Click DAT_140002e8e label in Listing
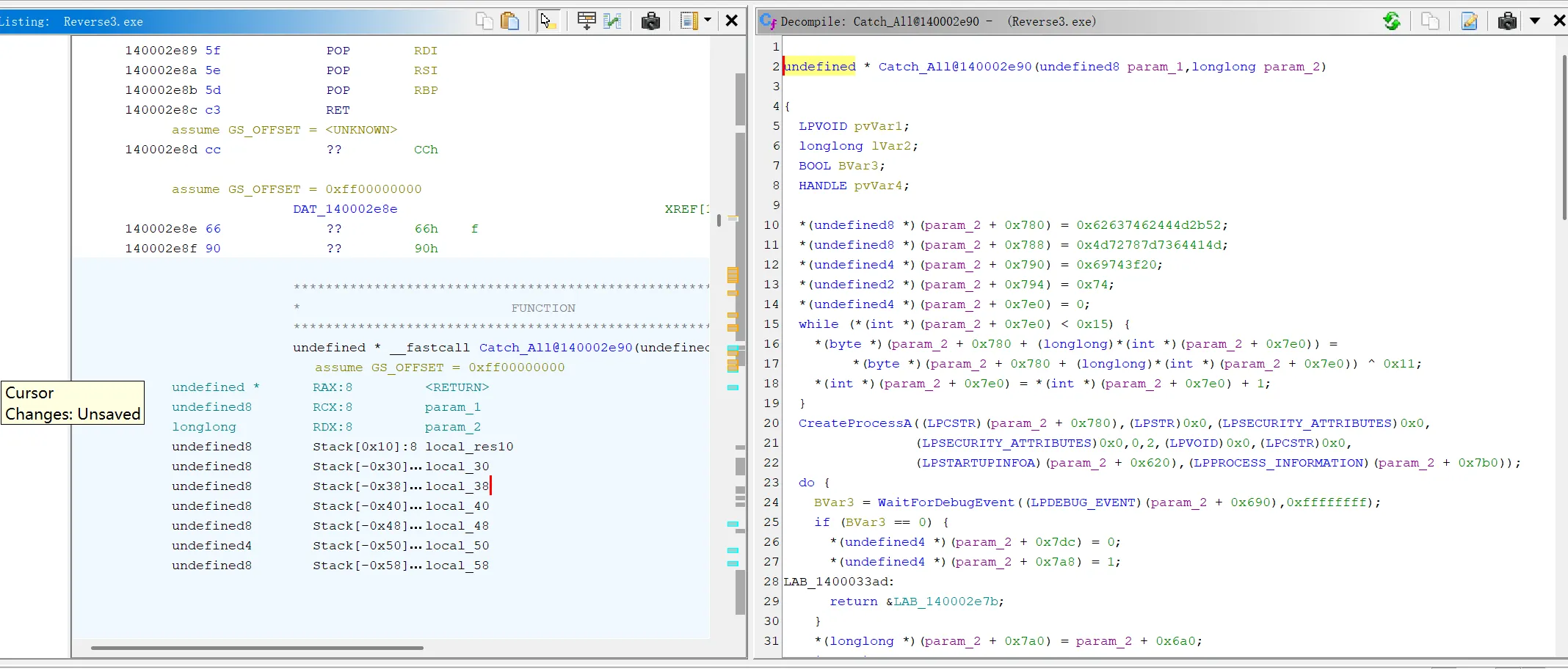The width and height of the screenshot is (1568, 669). pos(345,209)
